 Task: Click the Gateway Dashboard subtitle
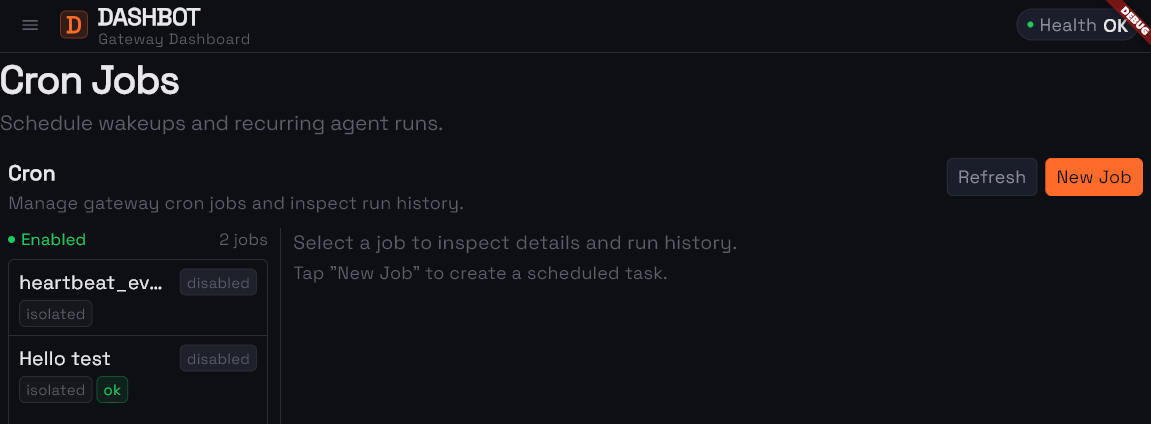(x=174, y=39)
